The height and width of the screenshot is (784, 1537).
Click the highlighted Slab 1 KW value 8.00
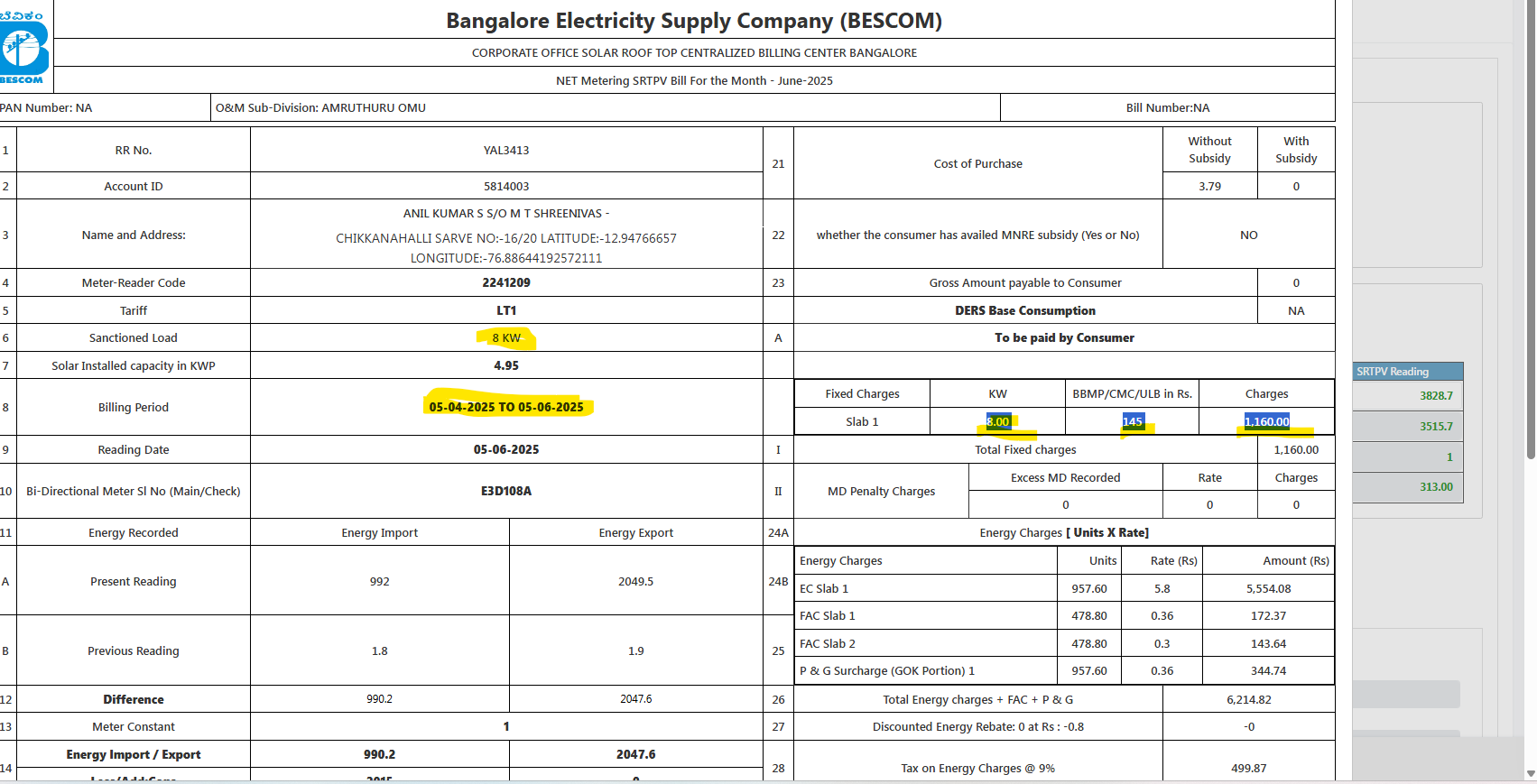click(x=998, y=422)
